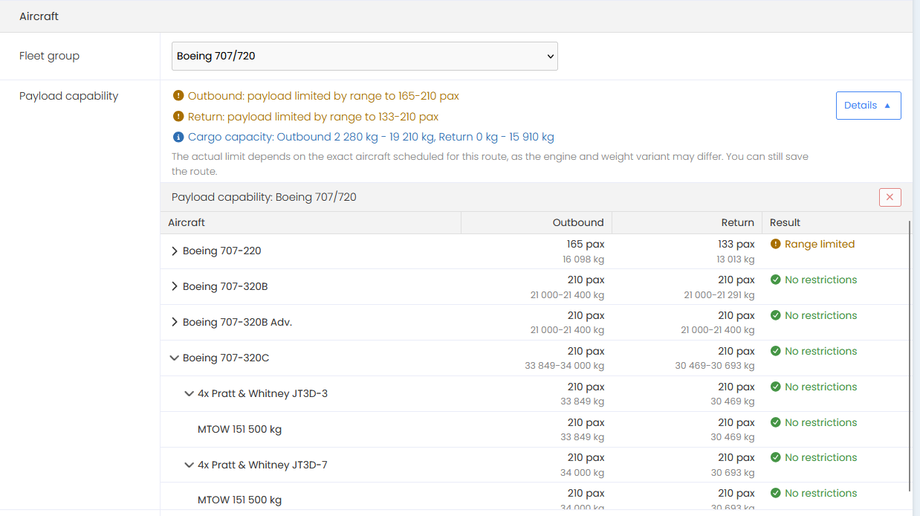This screenshot has width=920, height=516.
Task: Select the Boeing 707-320C row label
Action: (226, 358)
